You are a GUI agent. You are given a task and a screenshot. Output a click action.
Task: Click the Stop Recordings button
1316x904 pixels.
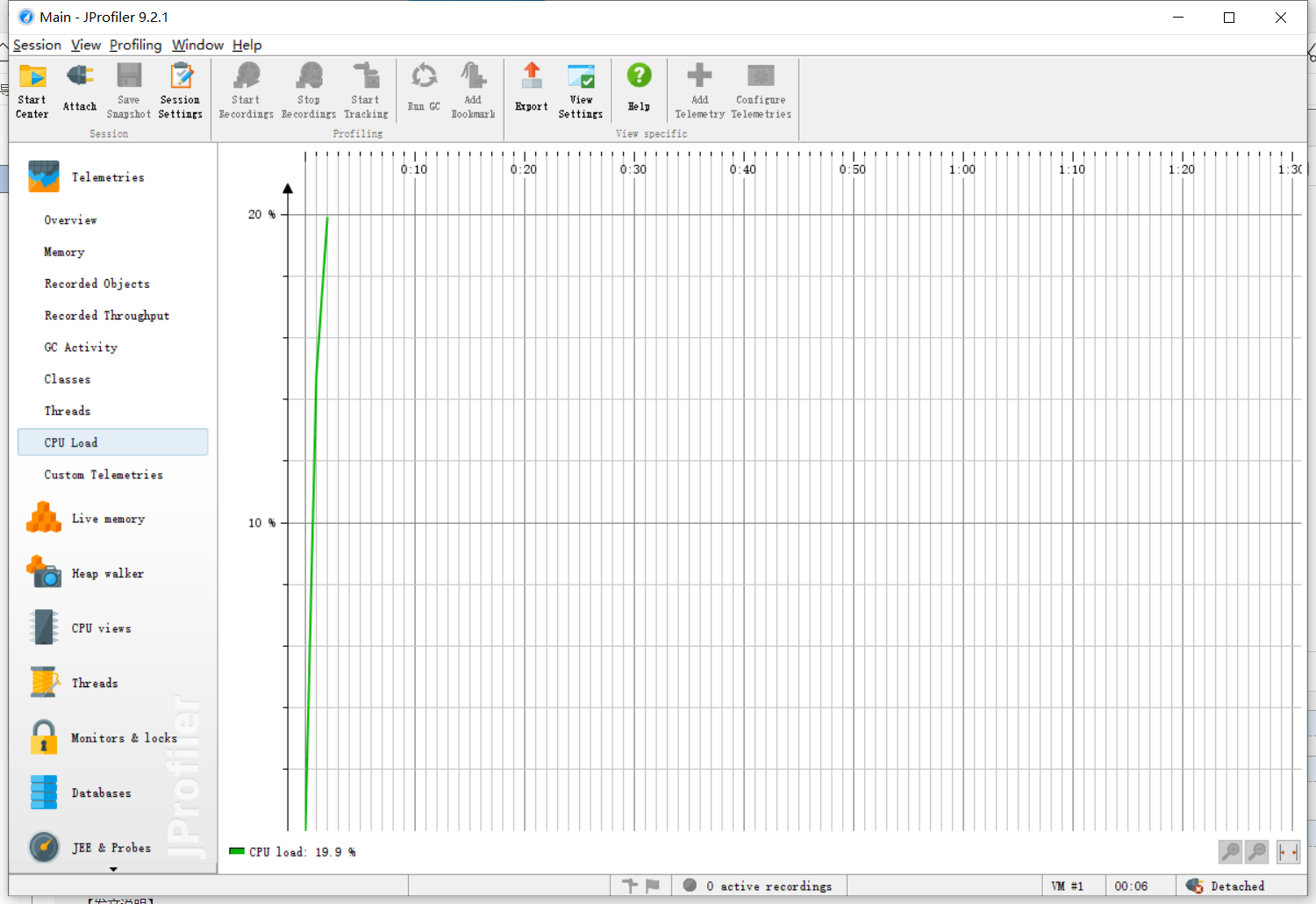click(x=309, y=90)
